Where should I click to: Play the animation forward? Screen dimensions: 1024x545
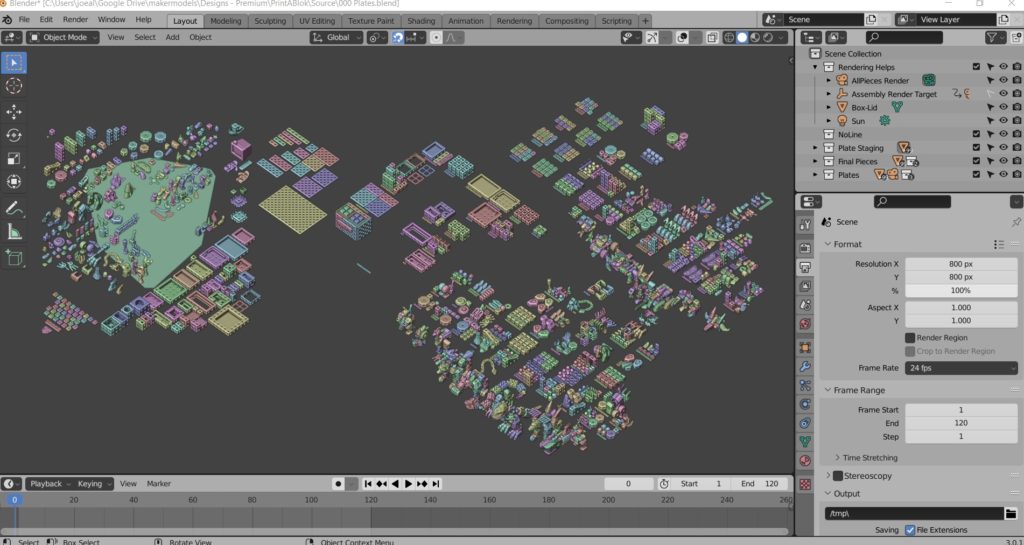408,484
